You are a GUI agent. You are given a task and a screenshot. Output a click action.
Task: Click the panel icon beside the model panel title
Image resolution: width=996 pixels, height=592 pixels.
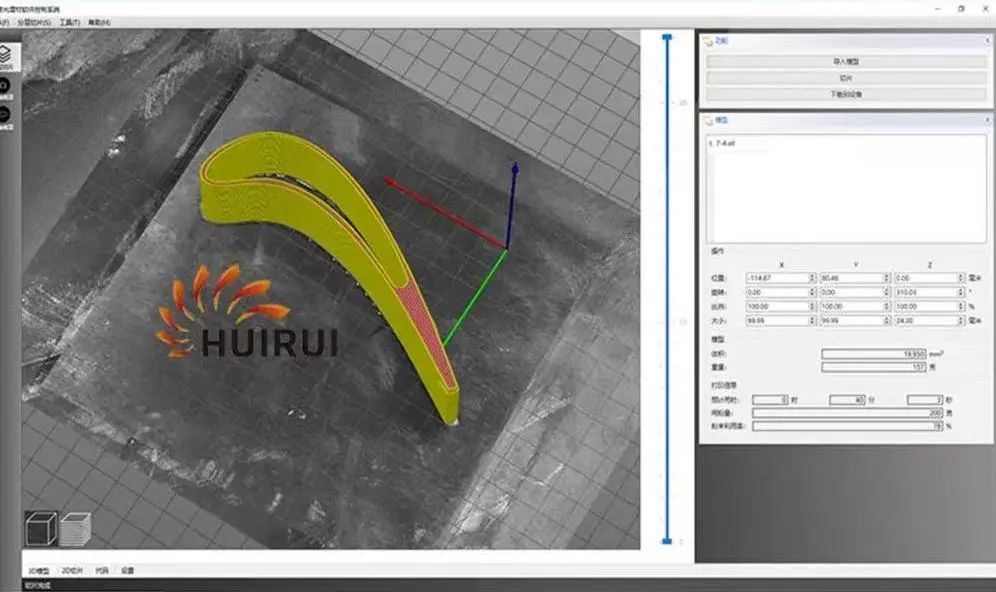708,119
